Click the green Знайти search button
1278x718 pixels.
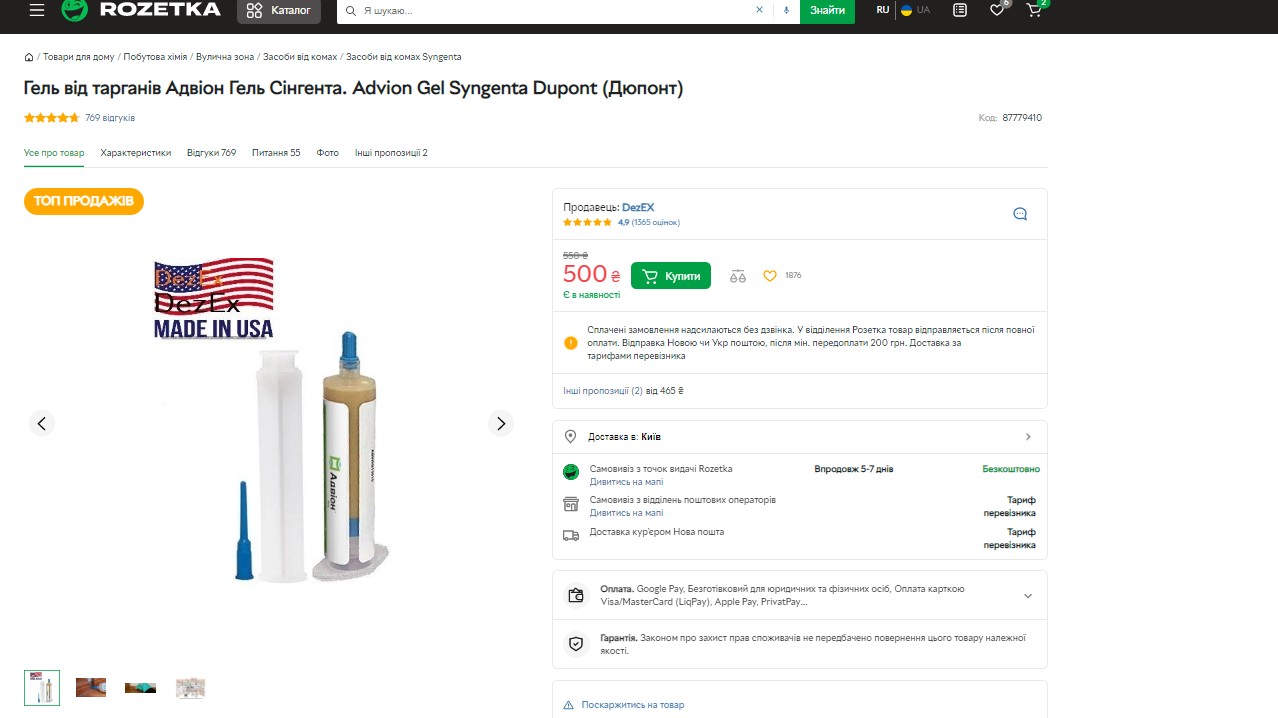[x=827, y=10]
